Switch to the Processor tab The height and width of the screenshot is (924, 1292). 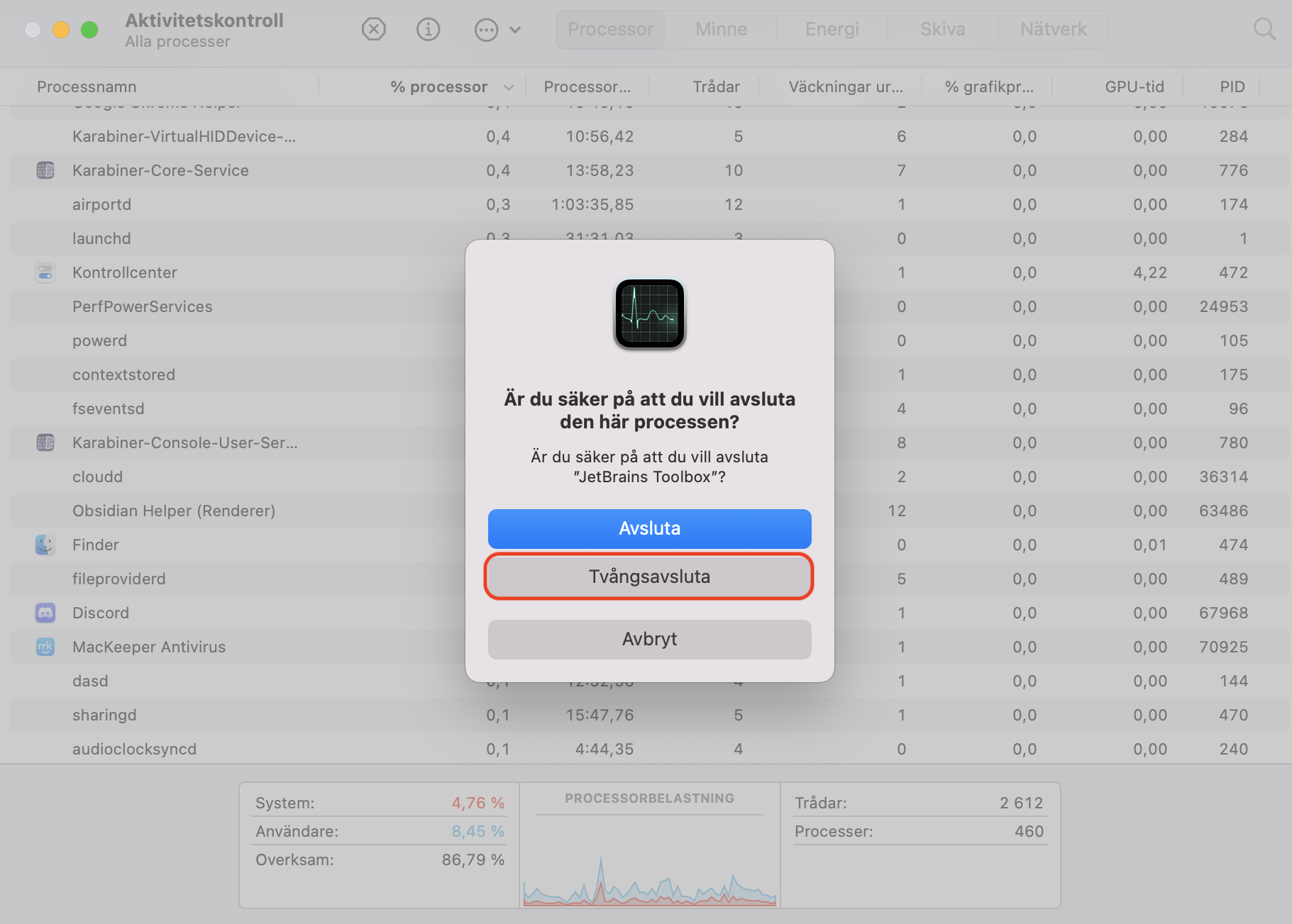click(610, 29)
